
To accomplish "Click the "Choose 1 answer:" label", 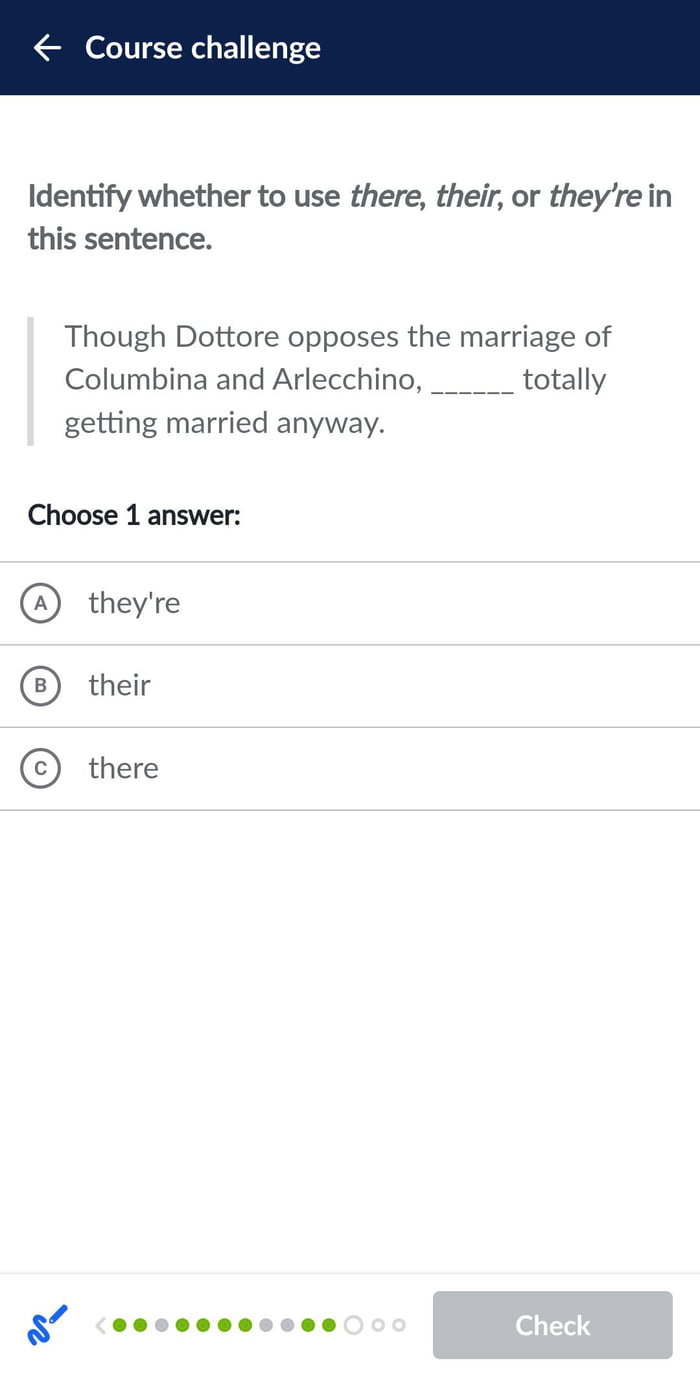I will (134, 515).
